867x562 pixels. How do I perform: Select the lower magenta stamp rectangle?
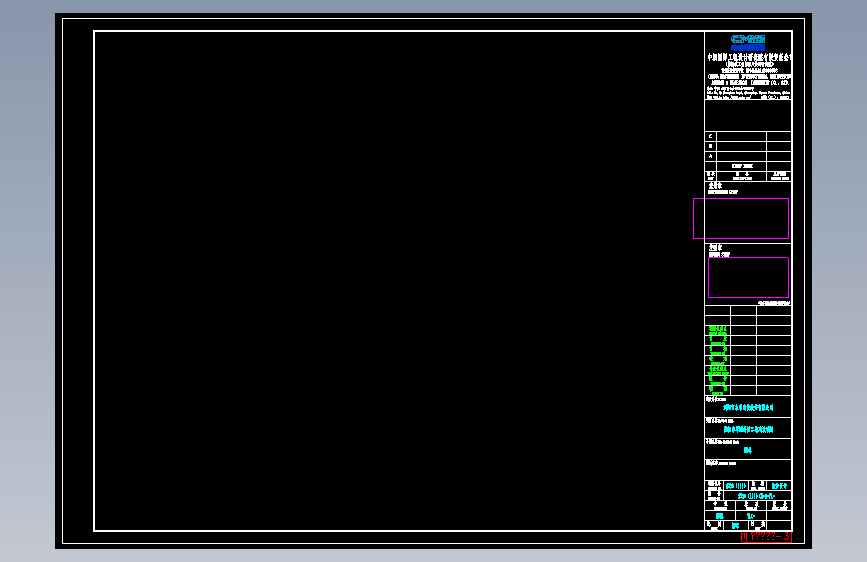point(748,277)
